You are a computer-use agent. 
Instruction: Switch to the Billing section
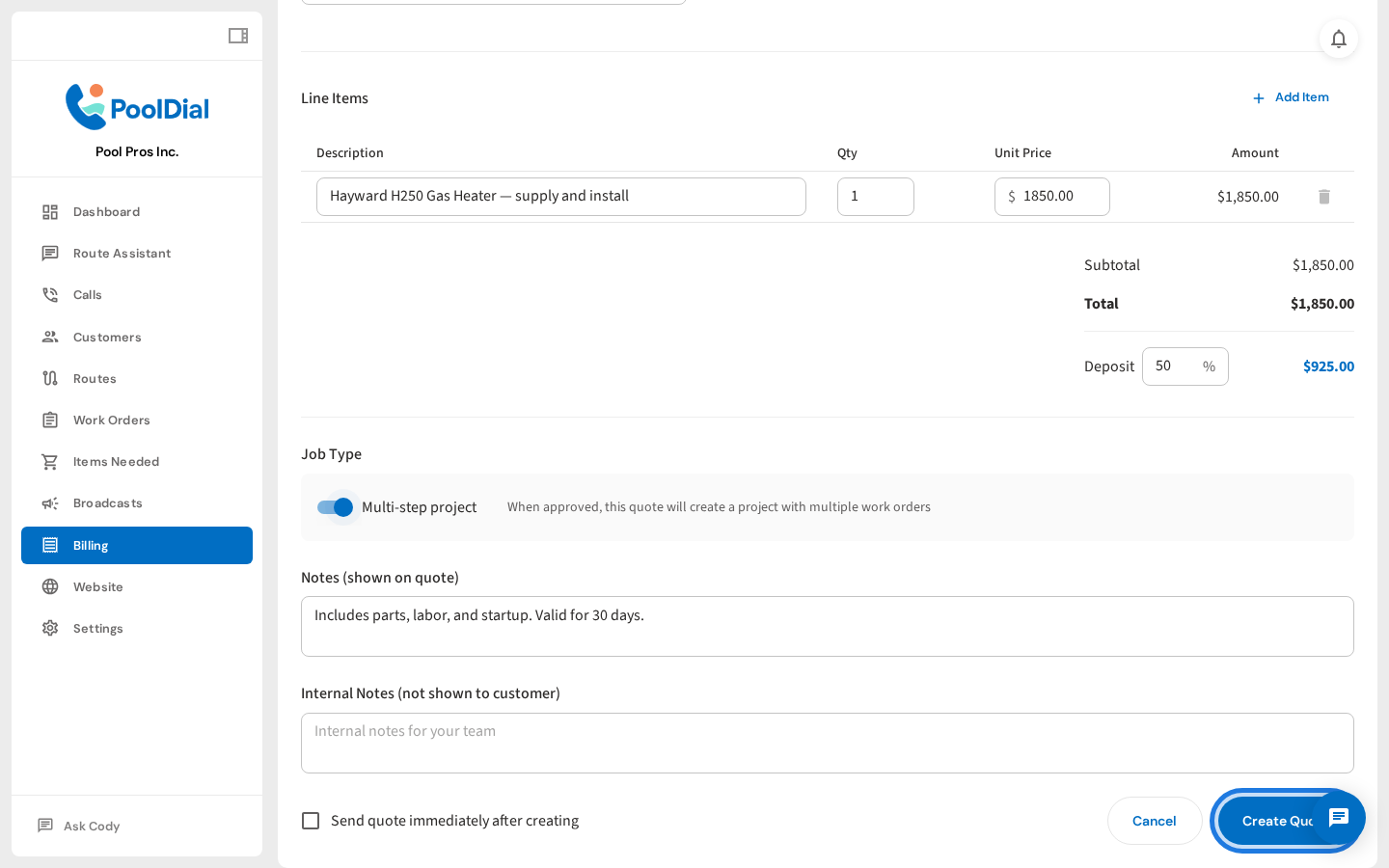click(90, 545)
